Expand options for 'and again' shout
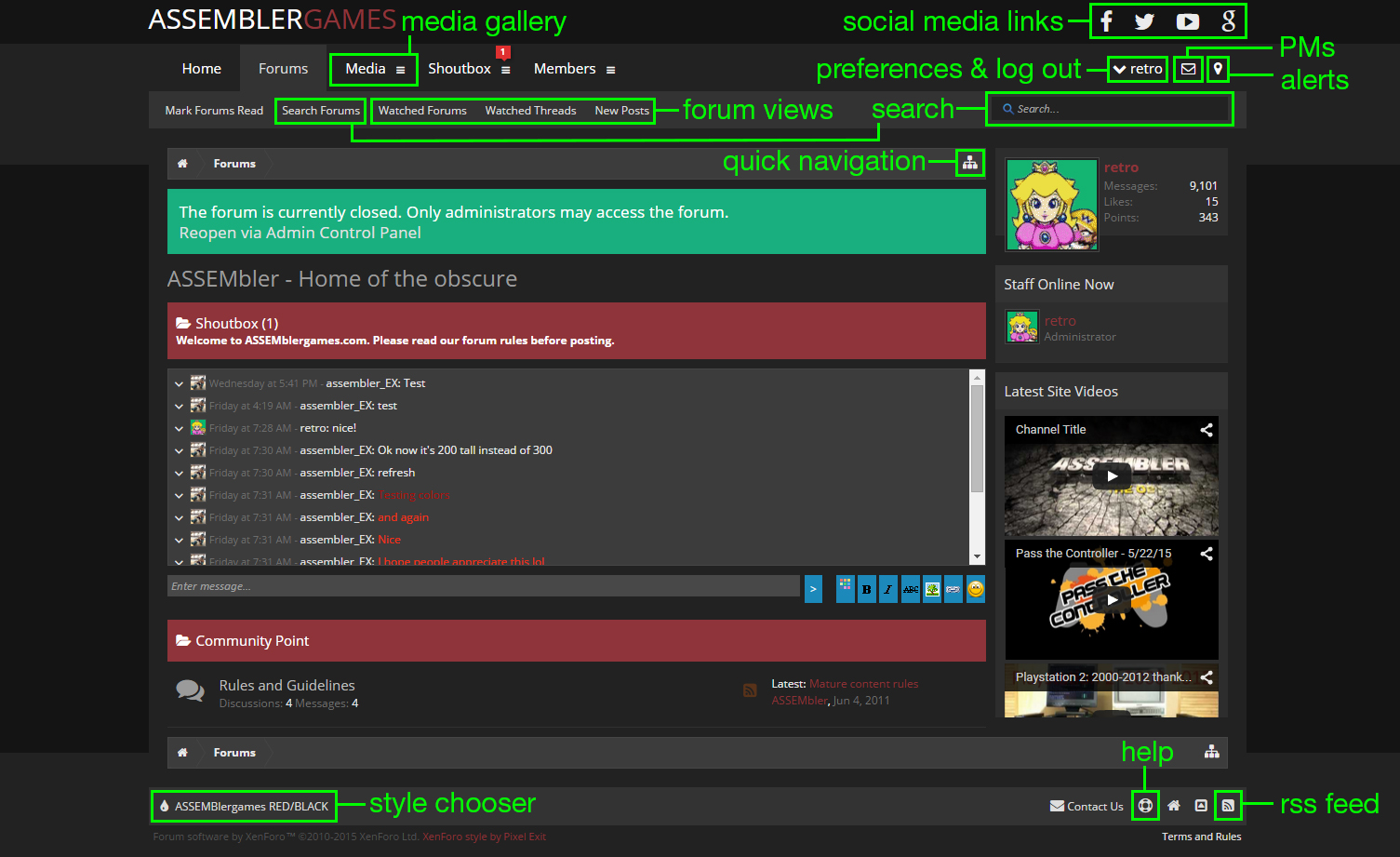This screenshot has width=1400, height=857. point(179,517)
